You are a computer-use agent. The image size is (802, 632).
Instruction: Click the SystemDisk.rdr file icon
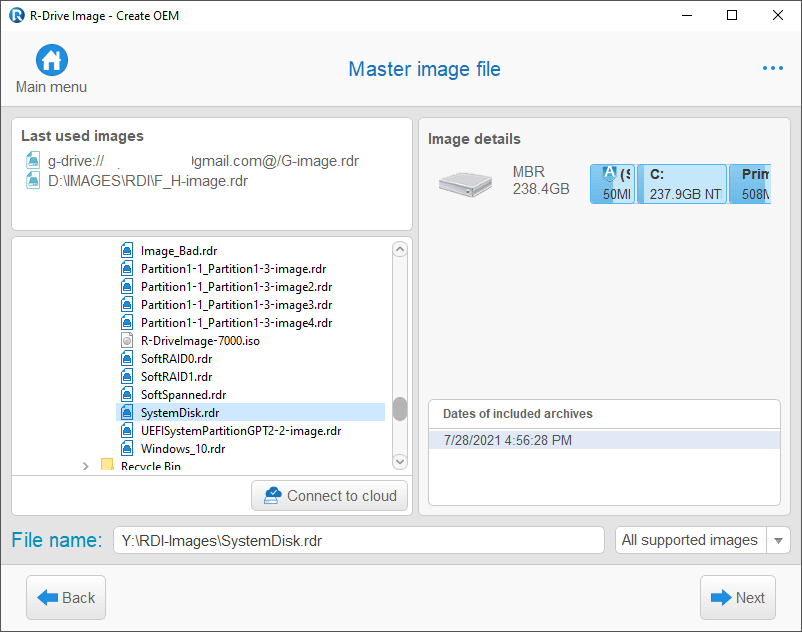pyautogui.click(x=127, y=413)
